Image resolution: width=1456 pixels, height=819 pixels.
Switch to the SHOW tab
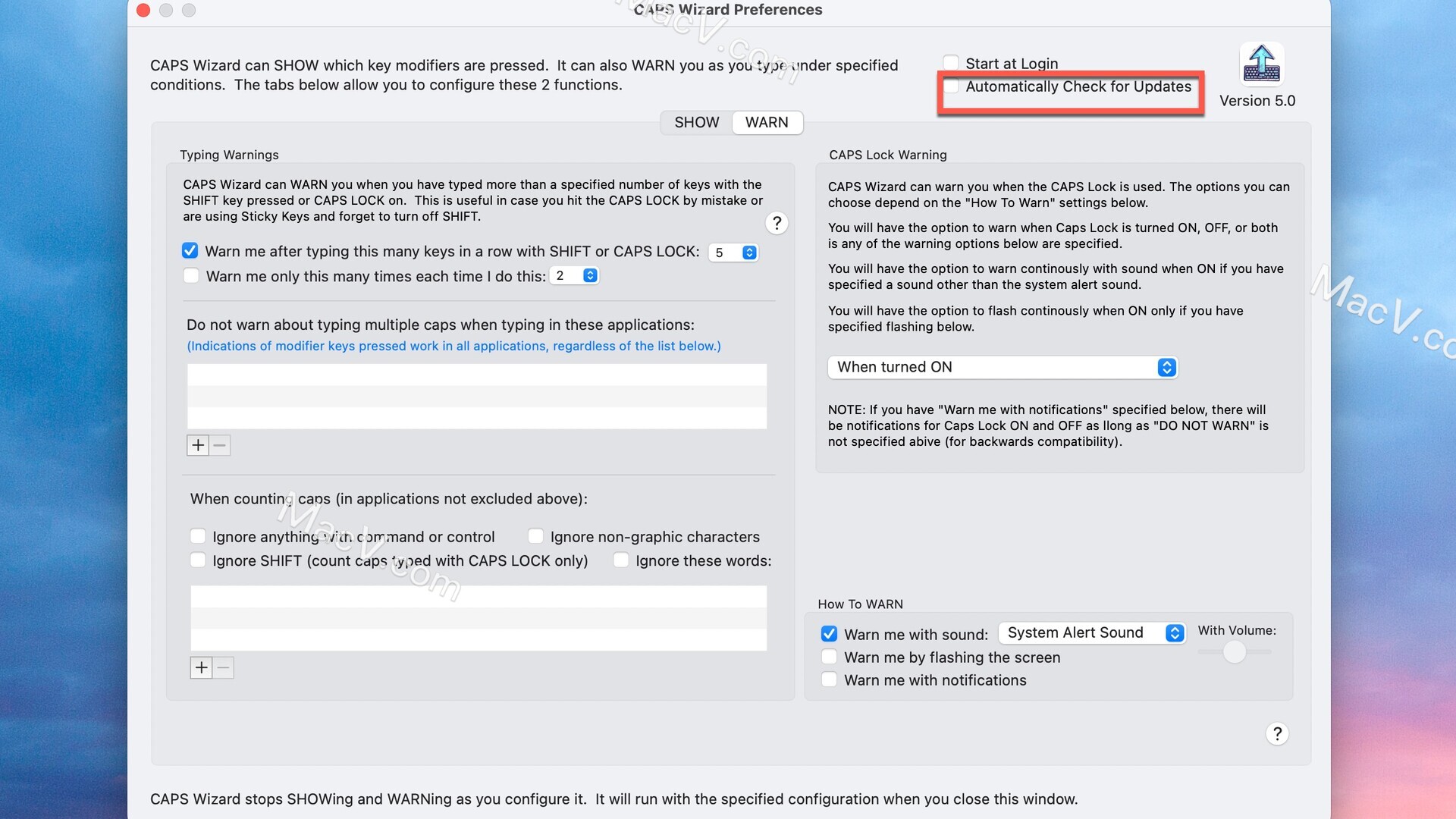[696, 122]
